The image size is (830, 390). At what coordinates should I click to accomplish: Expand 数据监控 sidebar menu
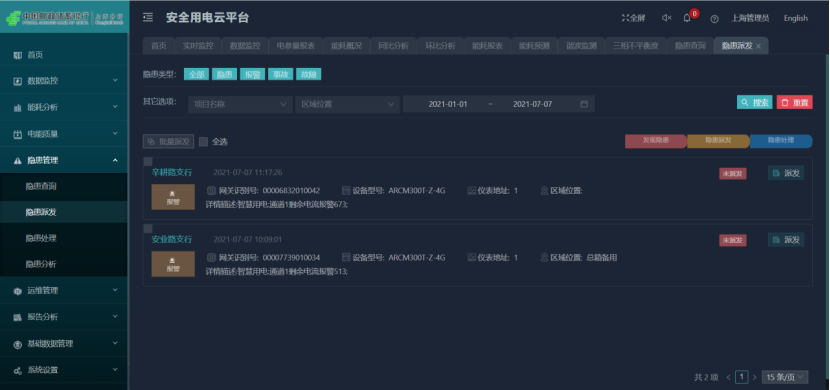click(x=64, y=81)
